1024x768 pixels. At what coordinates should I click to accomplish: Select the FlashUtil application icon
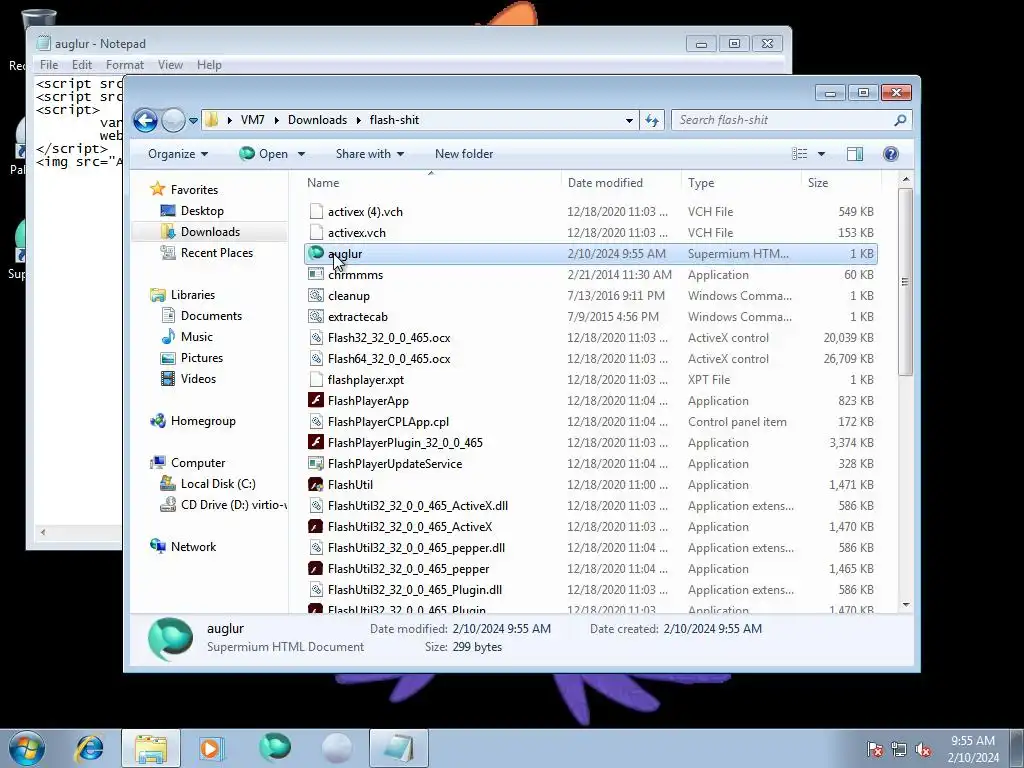tap(316, 484)
